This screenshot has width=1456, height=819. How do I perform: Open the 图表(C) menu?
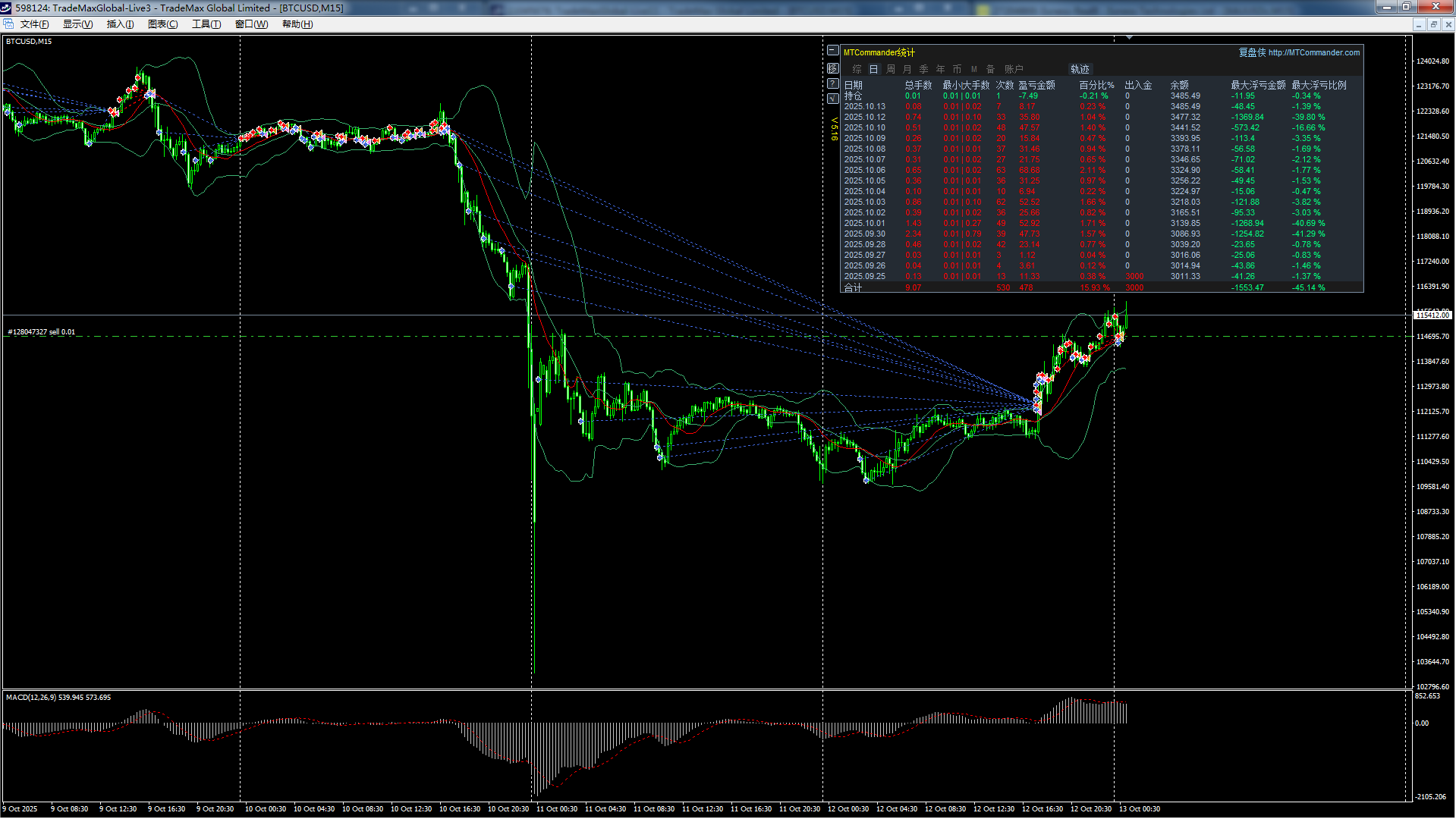162,24
